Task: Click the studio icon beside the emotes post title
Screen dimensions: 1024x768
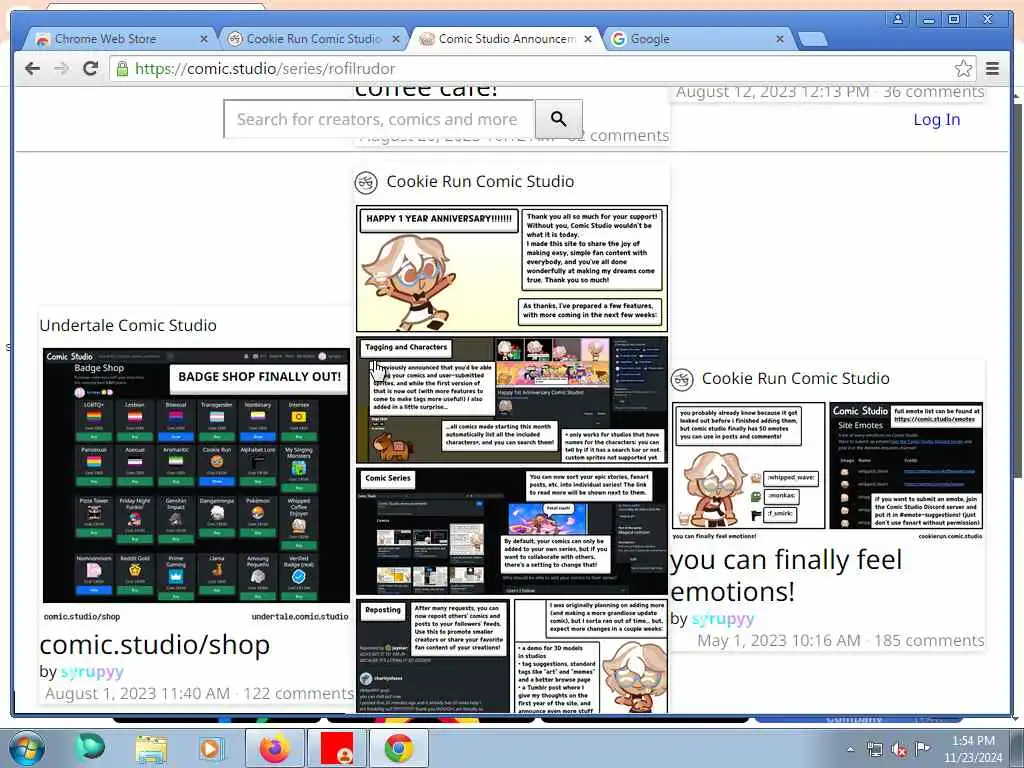Action: coord(682,379)
